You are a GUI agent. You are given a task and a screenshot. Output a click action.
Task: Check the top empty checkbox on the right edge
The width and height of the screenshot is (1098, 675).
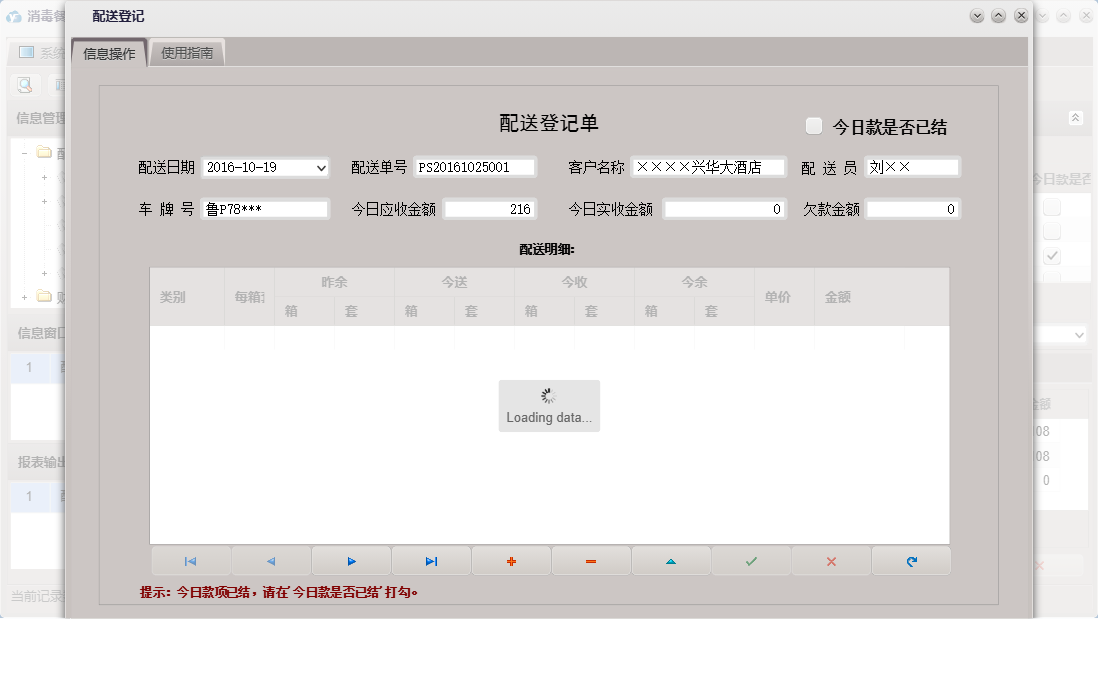click(x=1050, y=205)
